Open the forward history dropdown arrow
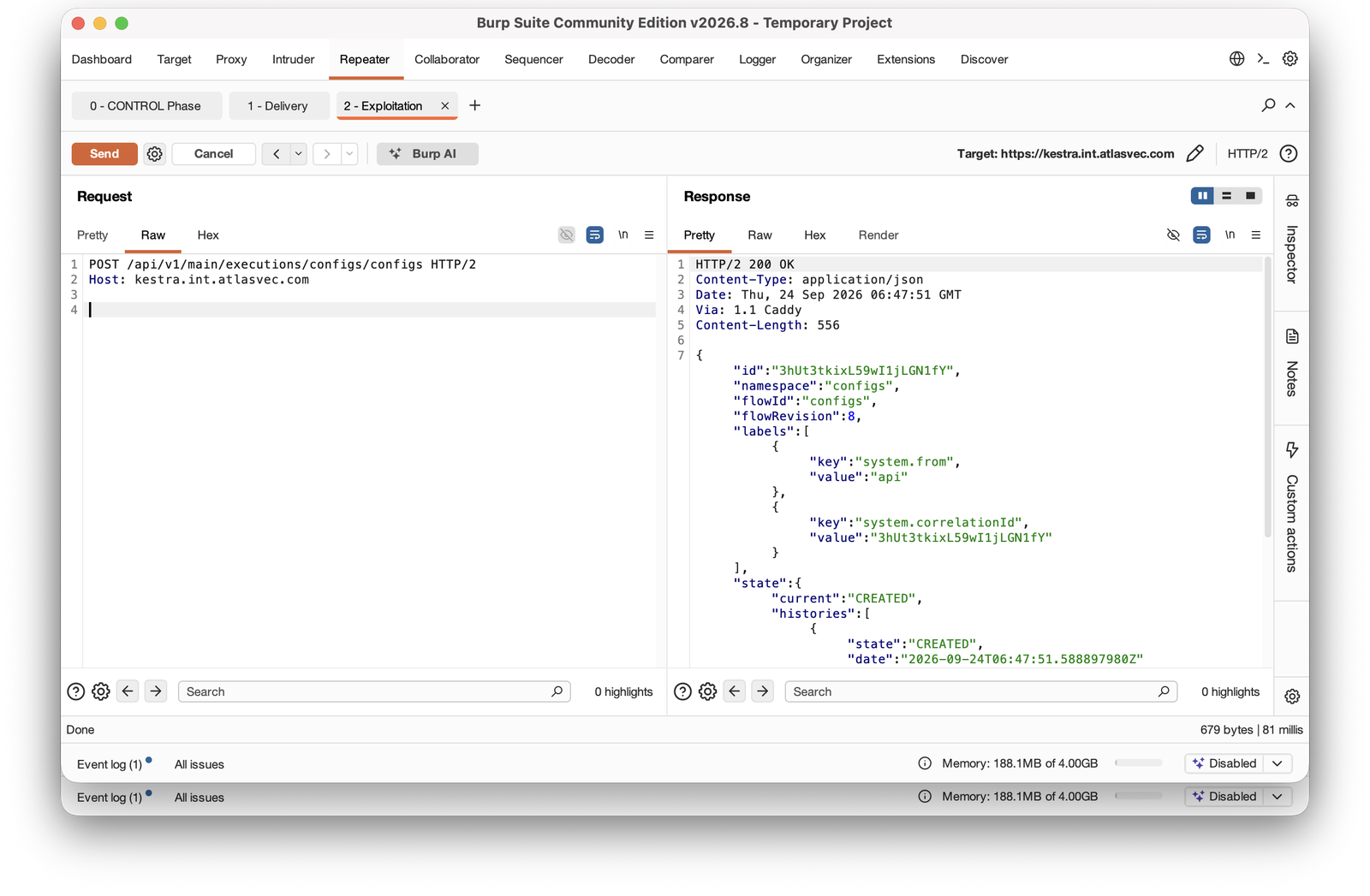The image size is (1370, 896). [x=349, y=154]
